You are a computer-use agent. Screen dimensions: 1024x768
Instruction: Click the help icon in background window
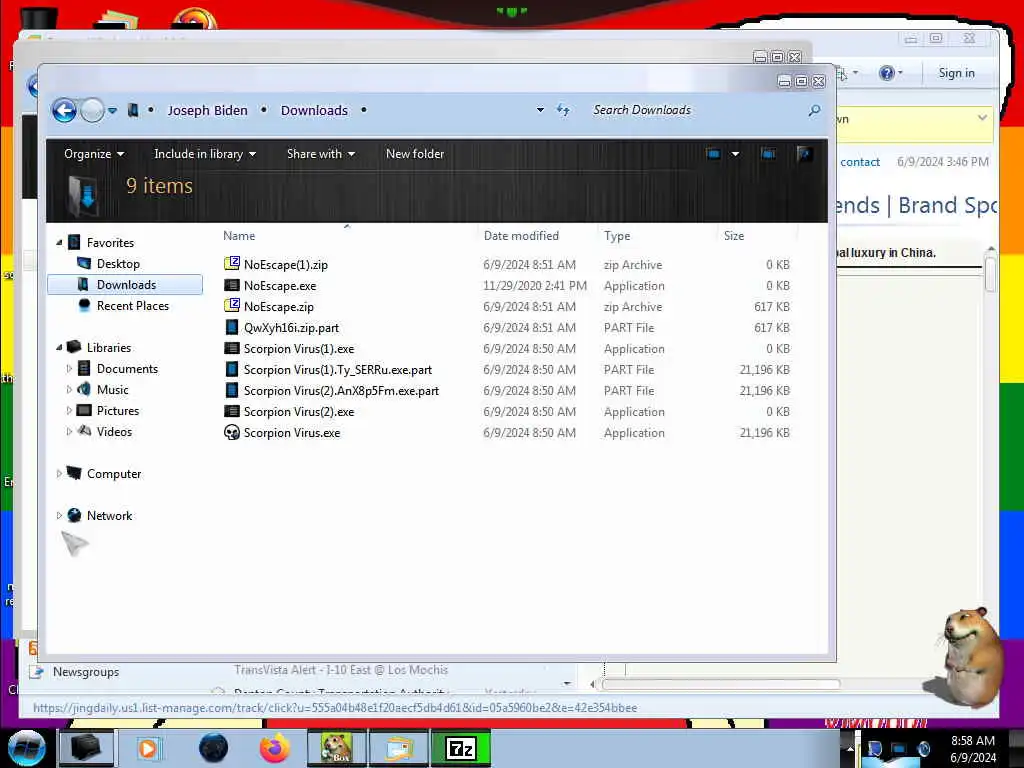click(886, 73)
